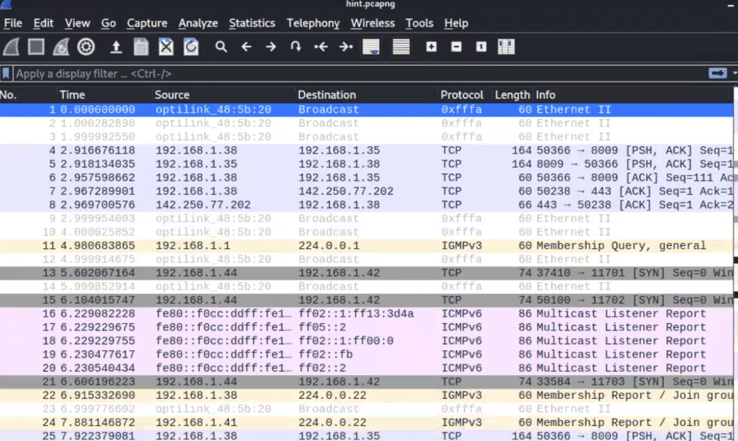Reload this capture file icon

pos(191,47)
